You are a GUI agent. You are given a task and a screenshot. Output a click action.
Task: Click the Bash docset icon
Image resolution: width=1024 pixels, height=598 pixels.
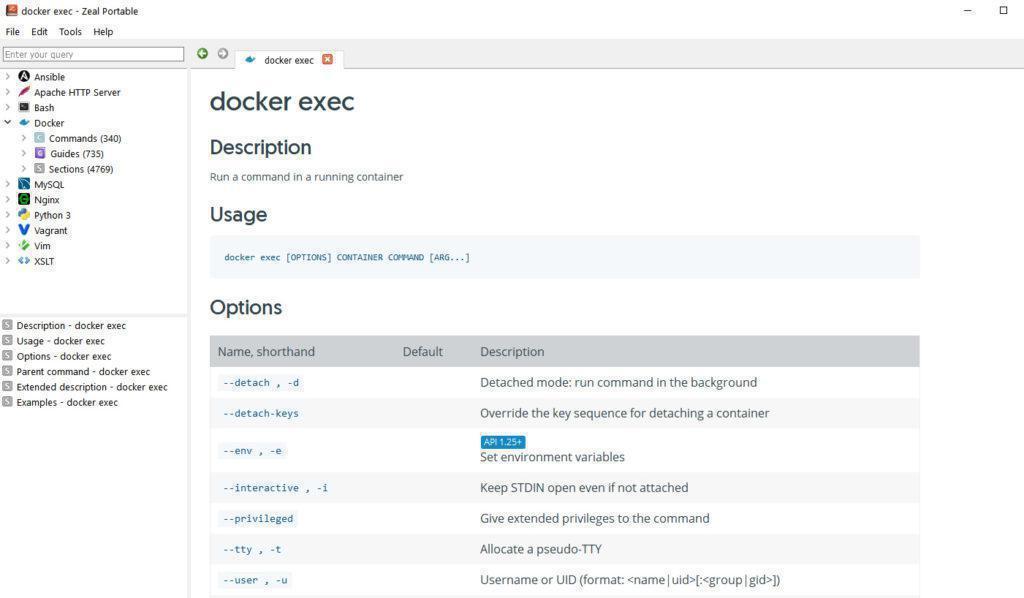pos(24,107)
